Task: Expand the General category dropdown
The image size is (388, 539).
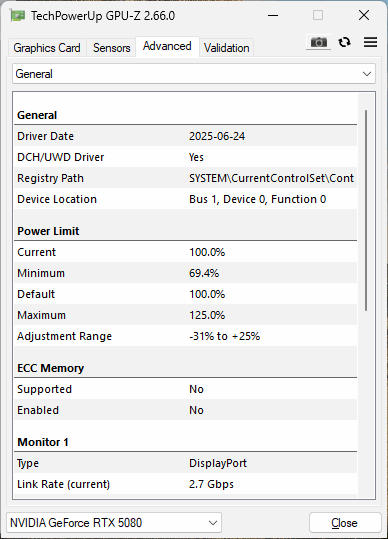Action: [x=194, y=74]
